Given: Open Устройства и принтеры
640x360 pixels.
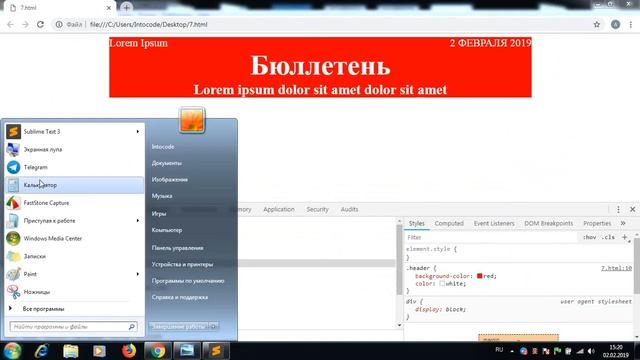Looking at the screenshot, I should click(182, 264).
